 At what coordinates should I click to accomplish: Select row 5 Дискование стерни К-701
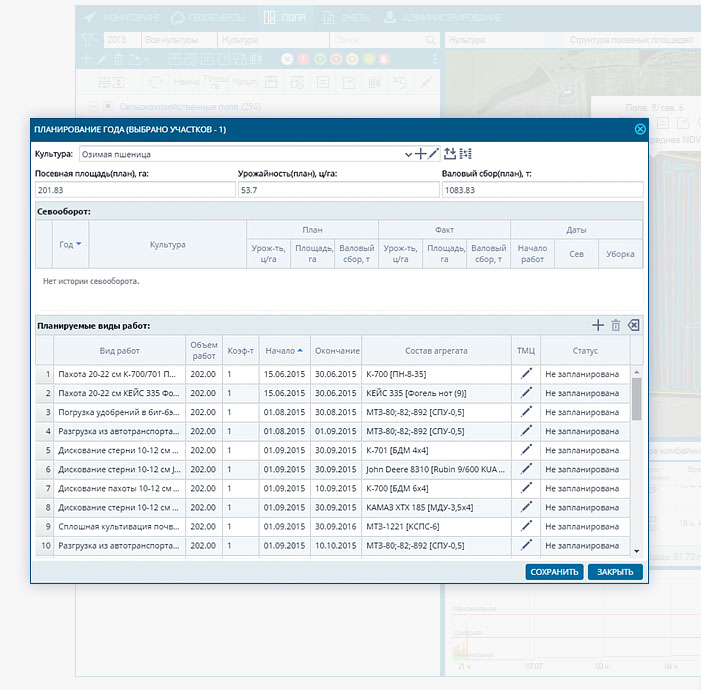point(333,450)
